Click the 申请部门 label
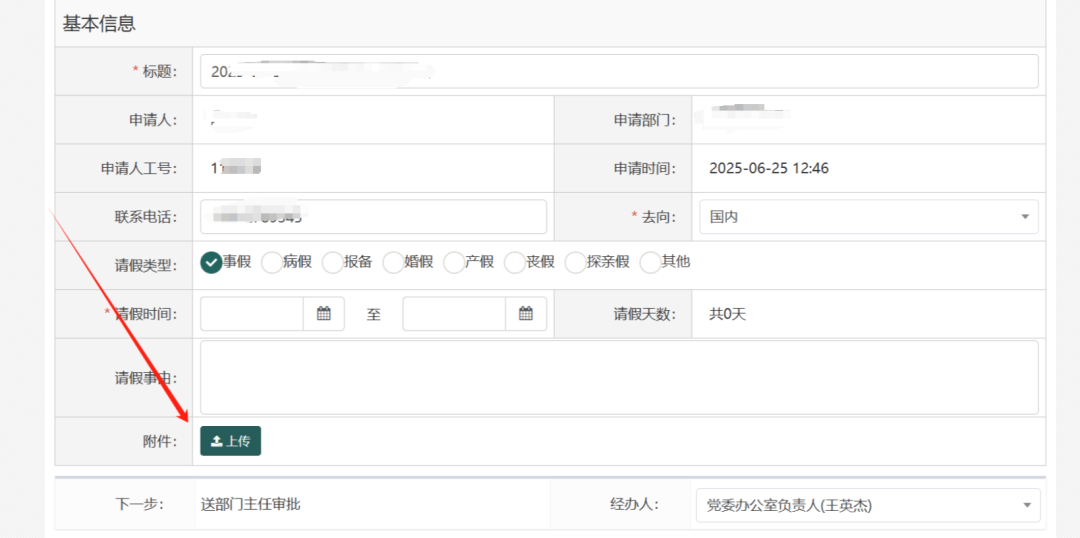The image size is (1080, 538). [x=645, y=120]
